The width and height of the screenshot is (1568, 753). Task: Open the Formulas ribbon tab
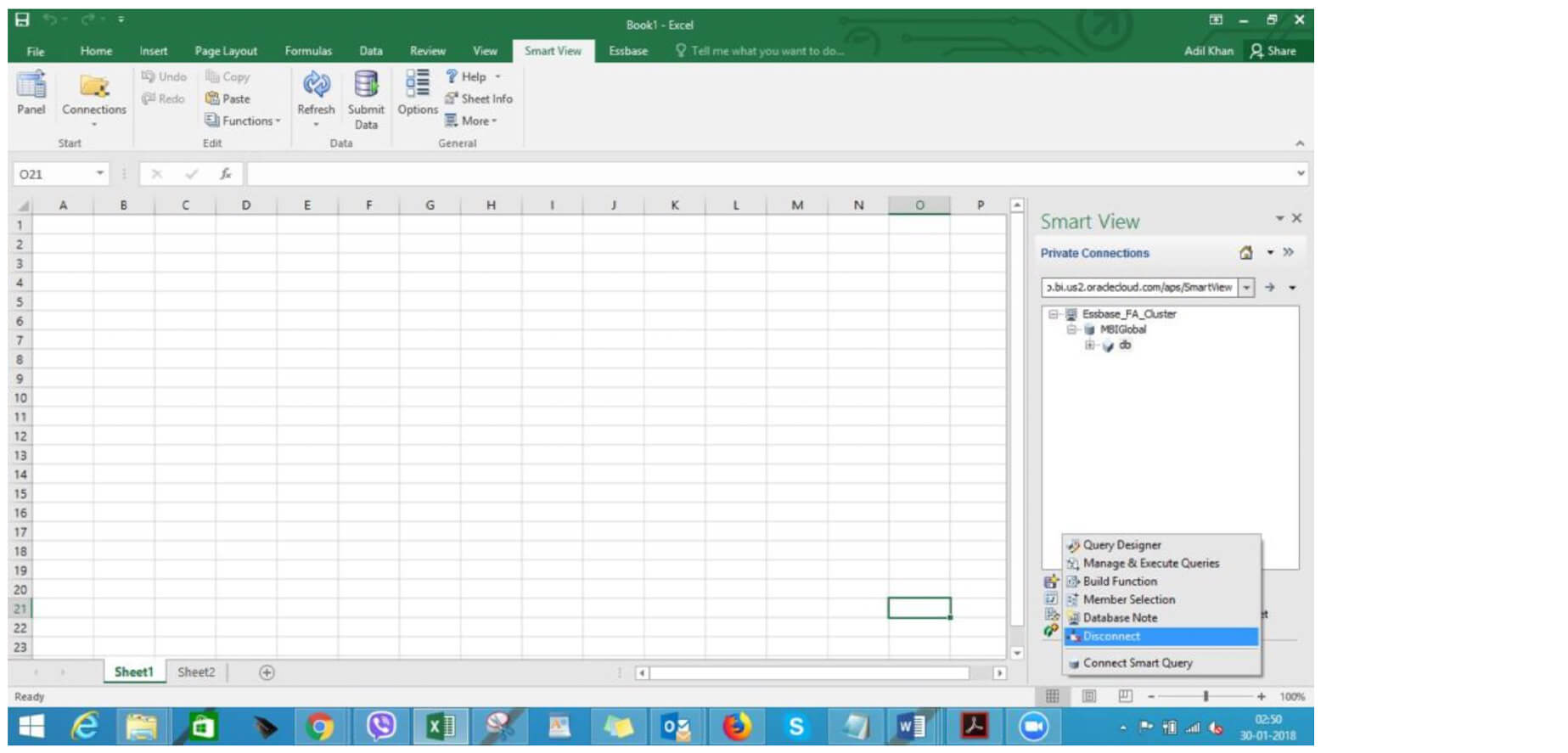pos(308,51)
